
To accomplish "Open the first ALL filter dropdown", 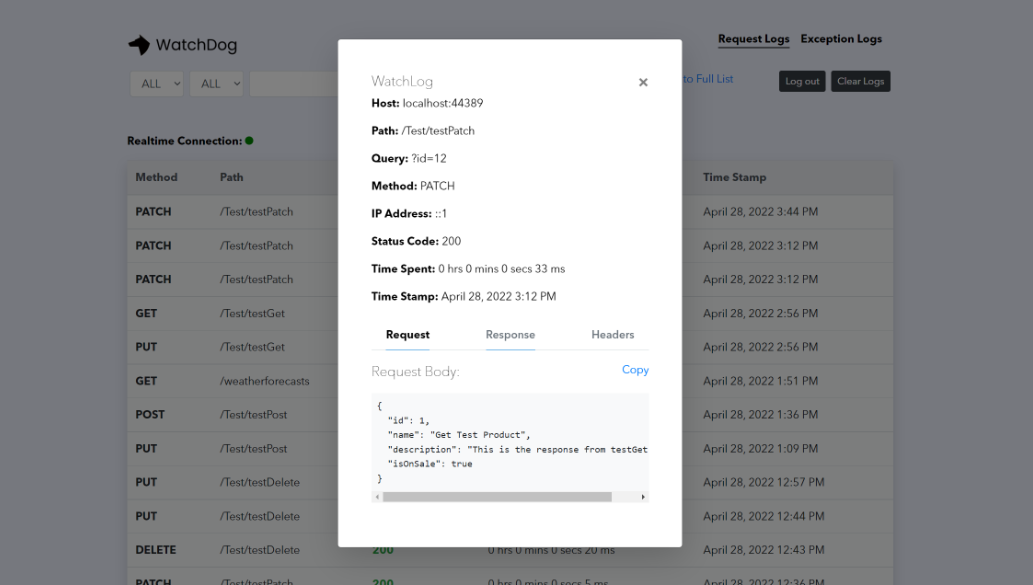I will click(x=157, y=84).
